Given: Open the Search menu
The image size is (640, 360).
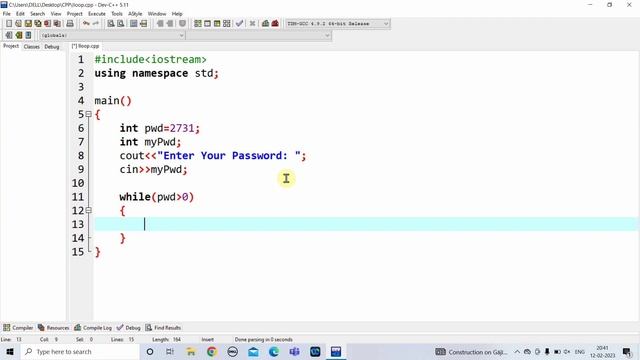Looking at the screenshot, I should point(38,14).
